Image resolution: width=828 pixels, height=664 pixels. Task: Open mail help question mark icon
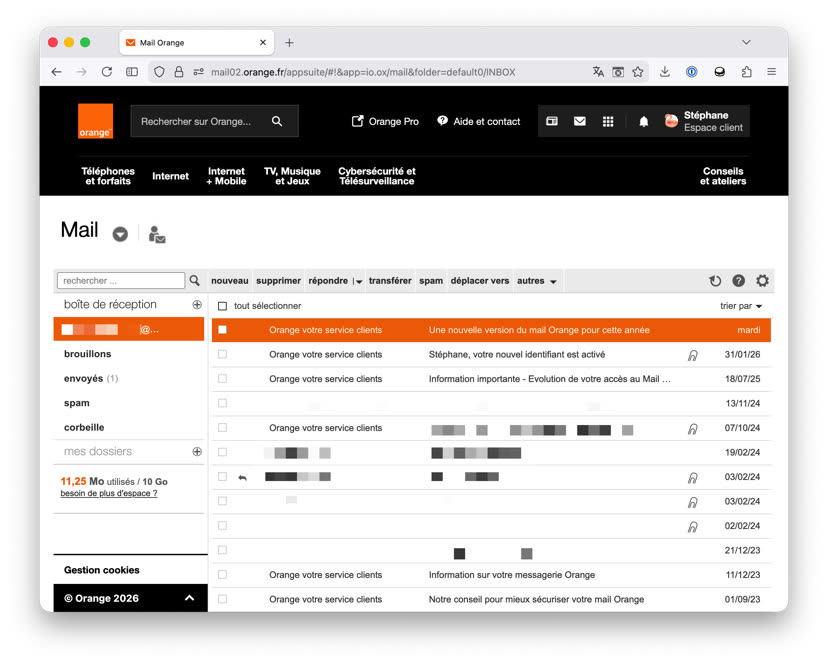(x=738, y=280)
